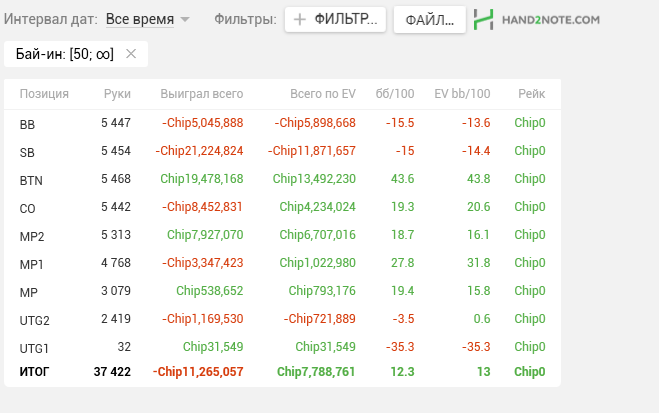The image size is (659, 413).
Task: Sort by the Выиграл всего column header
Action: point(202,94)
